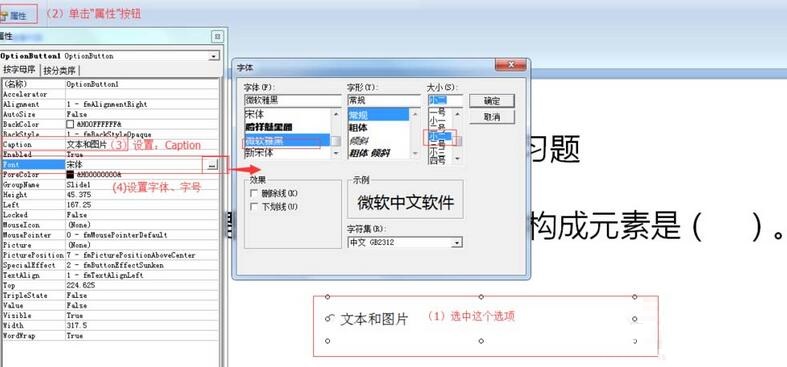This screenshot has height=367, width=787.
Task: Select the PicturePosition property row
Action: tap(110, 255)
